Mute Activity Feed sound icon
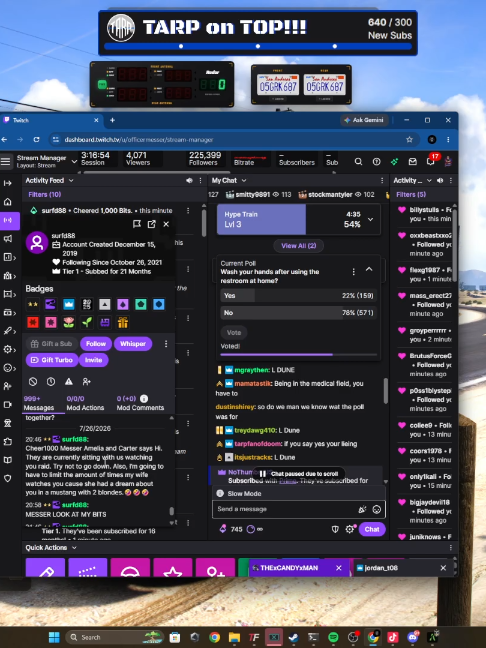Screen dimensions: 486x648 [189, 181]
